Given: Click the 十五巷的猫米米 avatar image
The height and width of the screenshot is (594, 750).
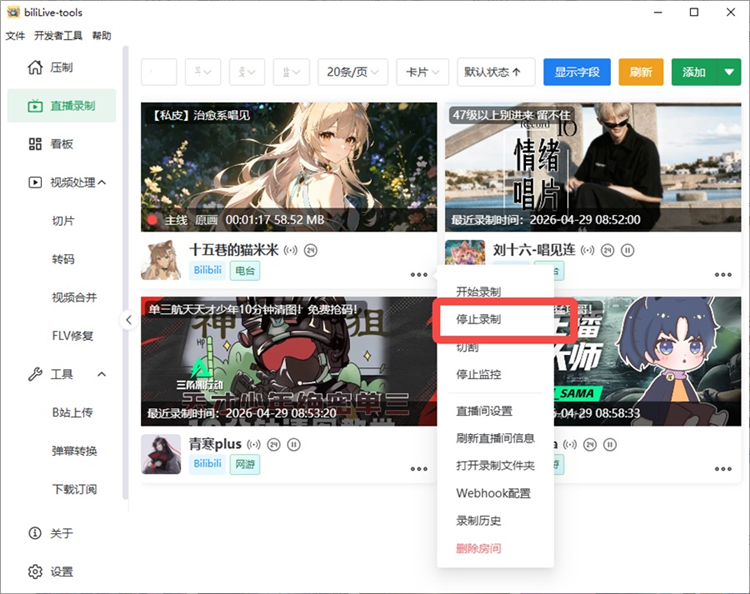Looking at the screenshot, I should (x=161, y=260).
